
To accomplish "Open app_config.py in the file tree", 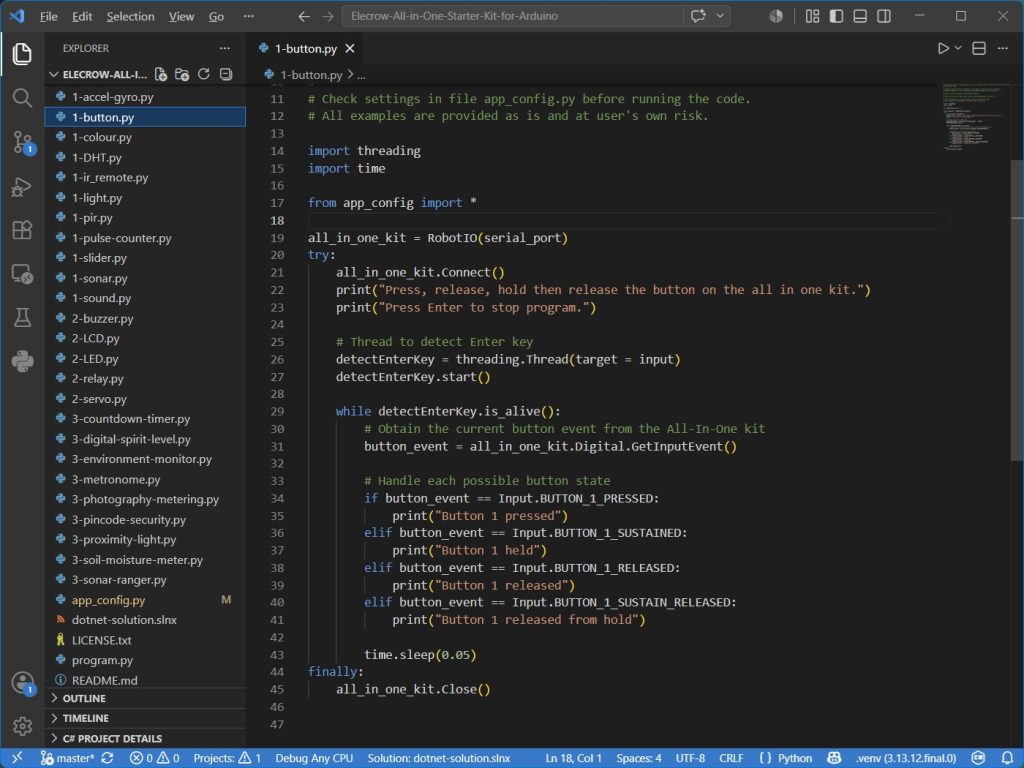I will (x=146, y=600).
